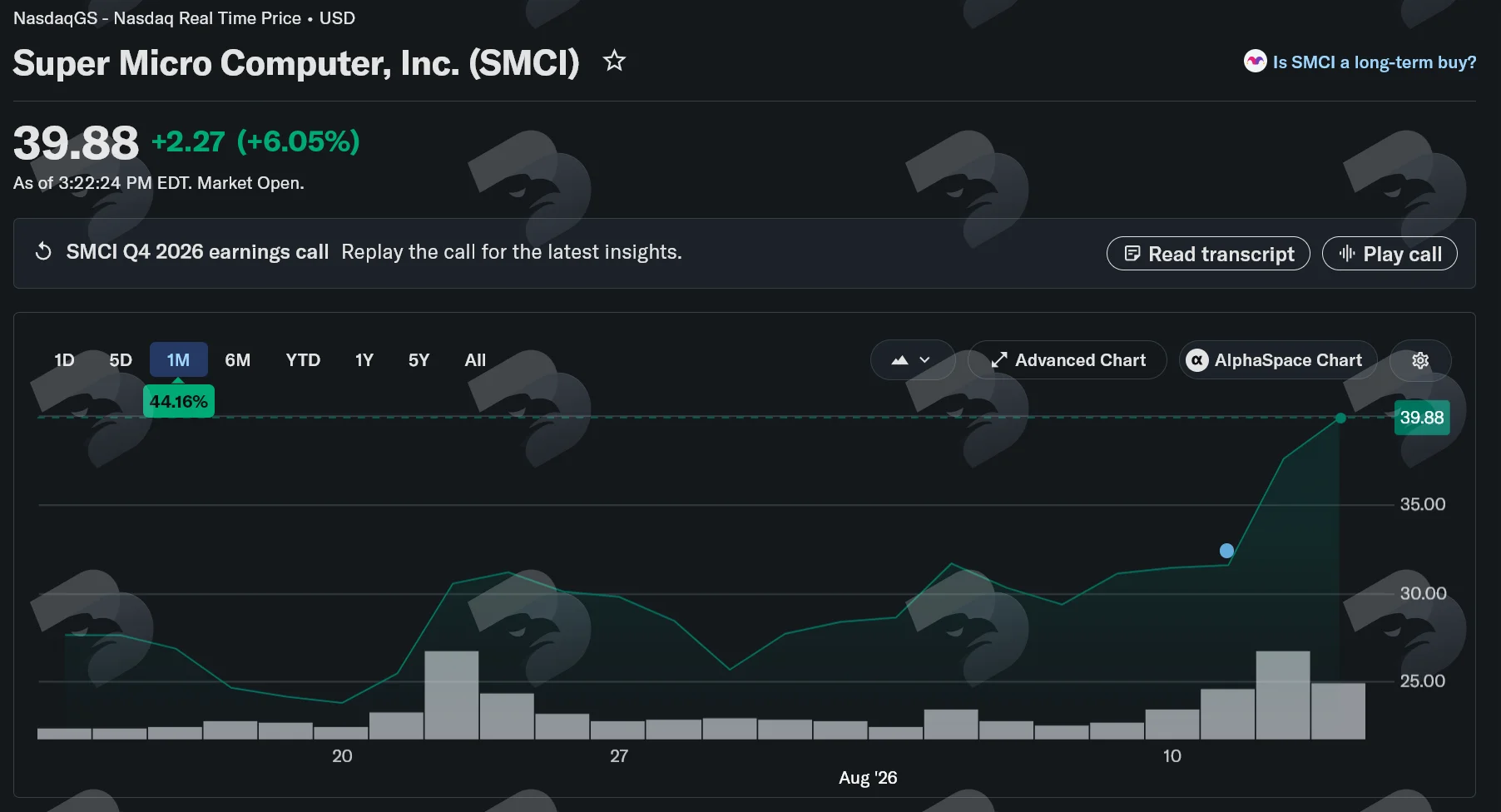Click the blue event marker on chart
Screen dimensions: 1501x812
1226,551
